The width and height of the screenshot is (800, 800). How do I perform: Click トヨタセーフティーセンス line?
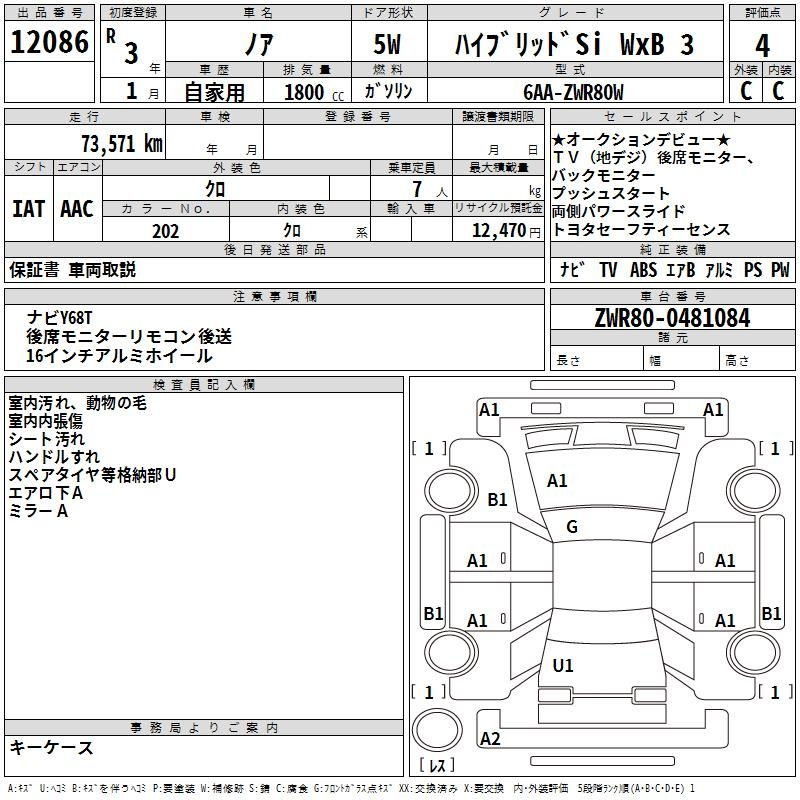(x=641, y=230)
